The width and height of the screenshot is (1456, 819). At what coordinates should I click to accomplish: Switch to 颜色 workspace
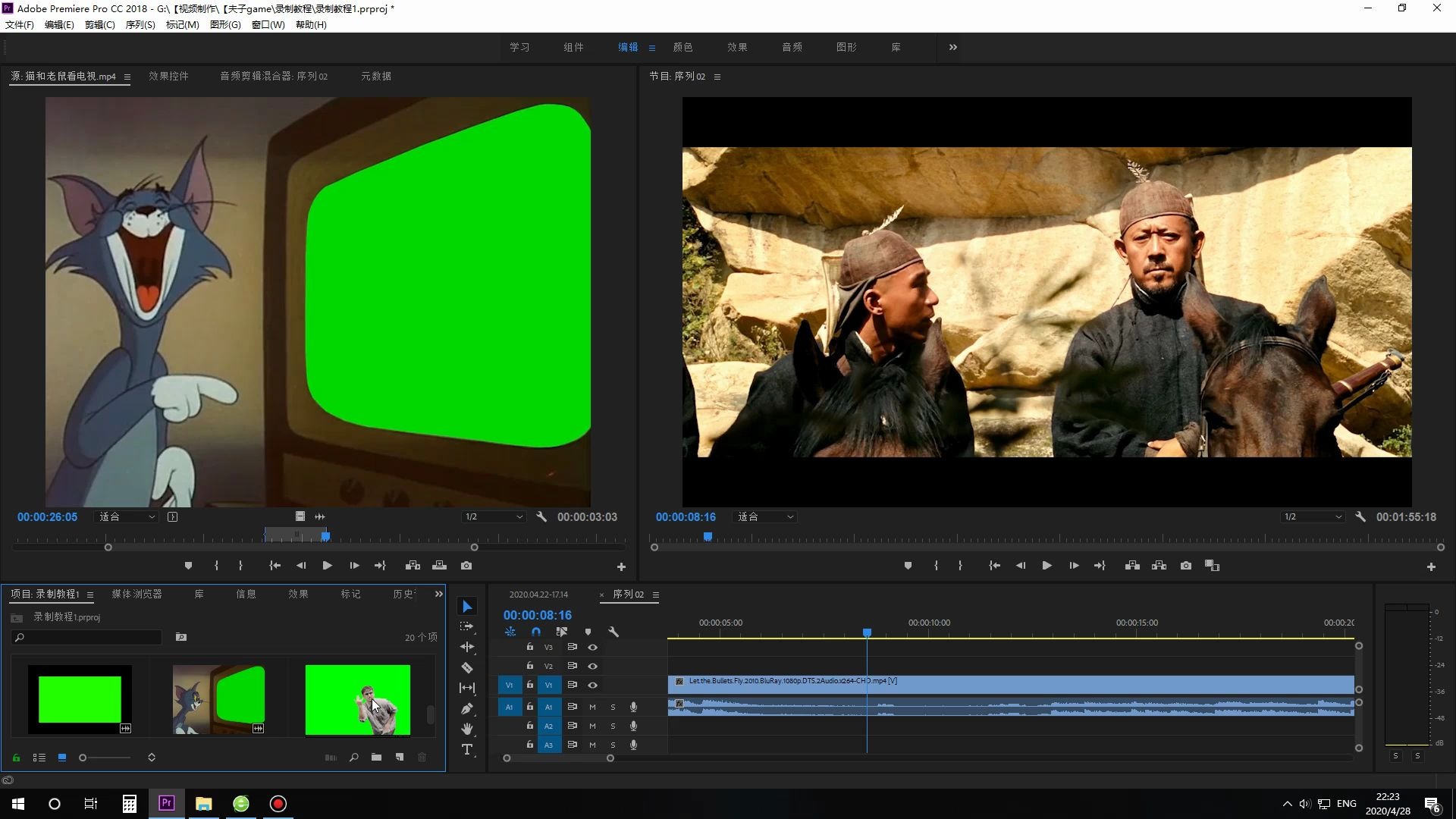tap(682, 47)
